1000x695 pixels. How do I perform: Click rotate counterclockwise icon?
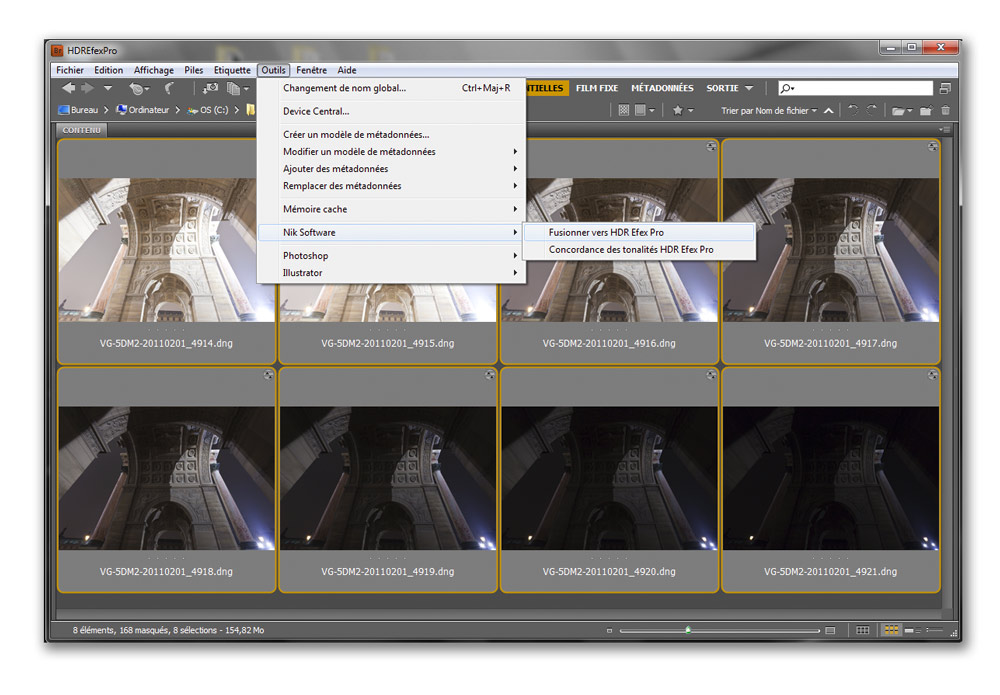[853, 110]
